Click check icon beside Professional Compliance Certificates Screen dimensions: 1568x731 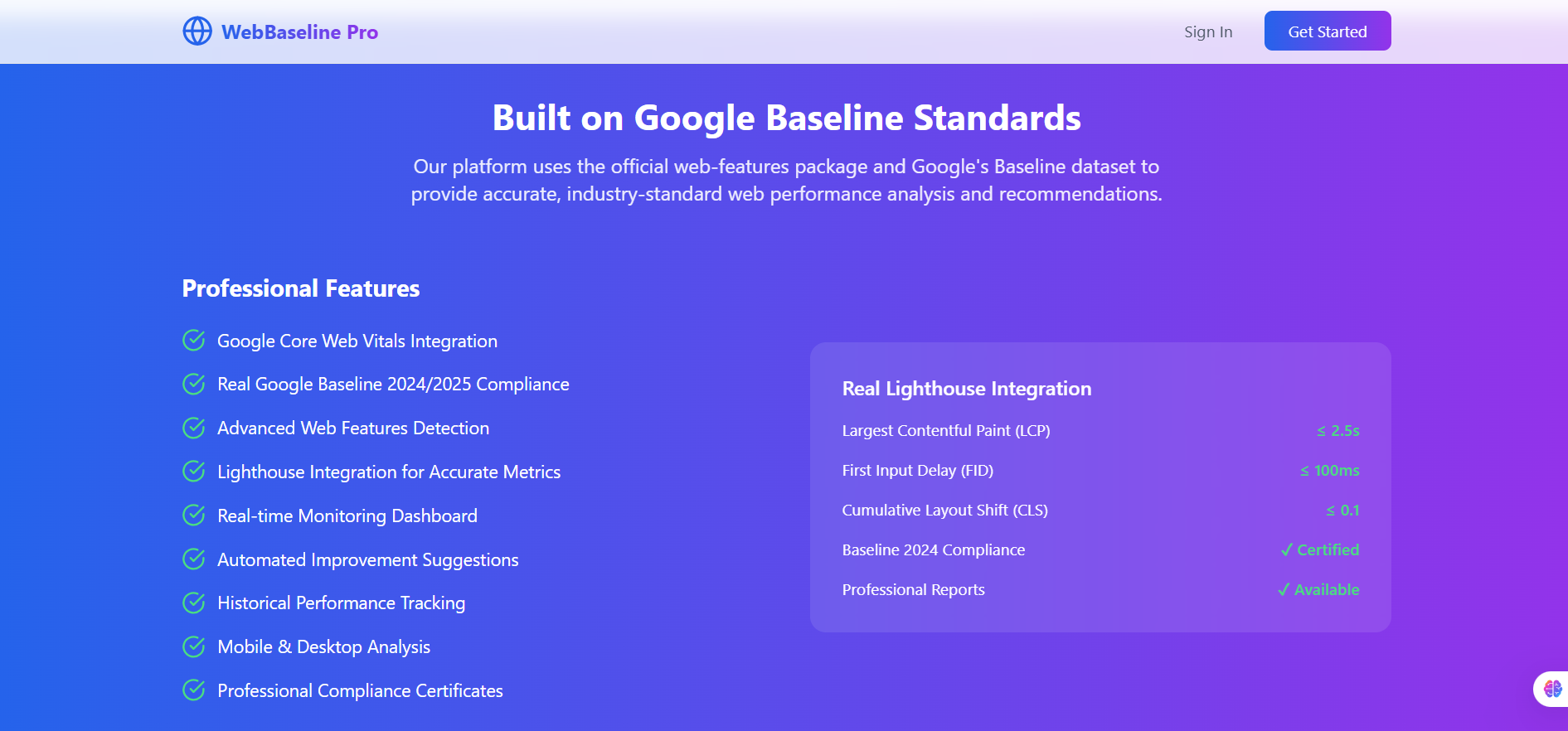pos(194,690)
